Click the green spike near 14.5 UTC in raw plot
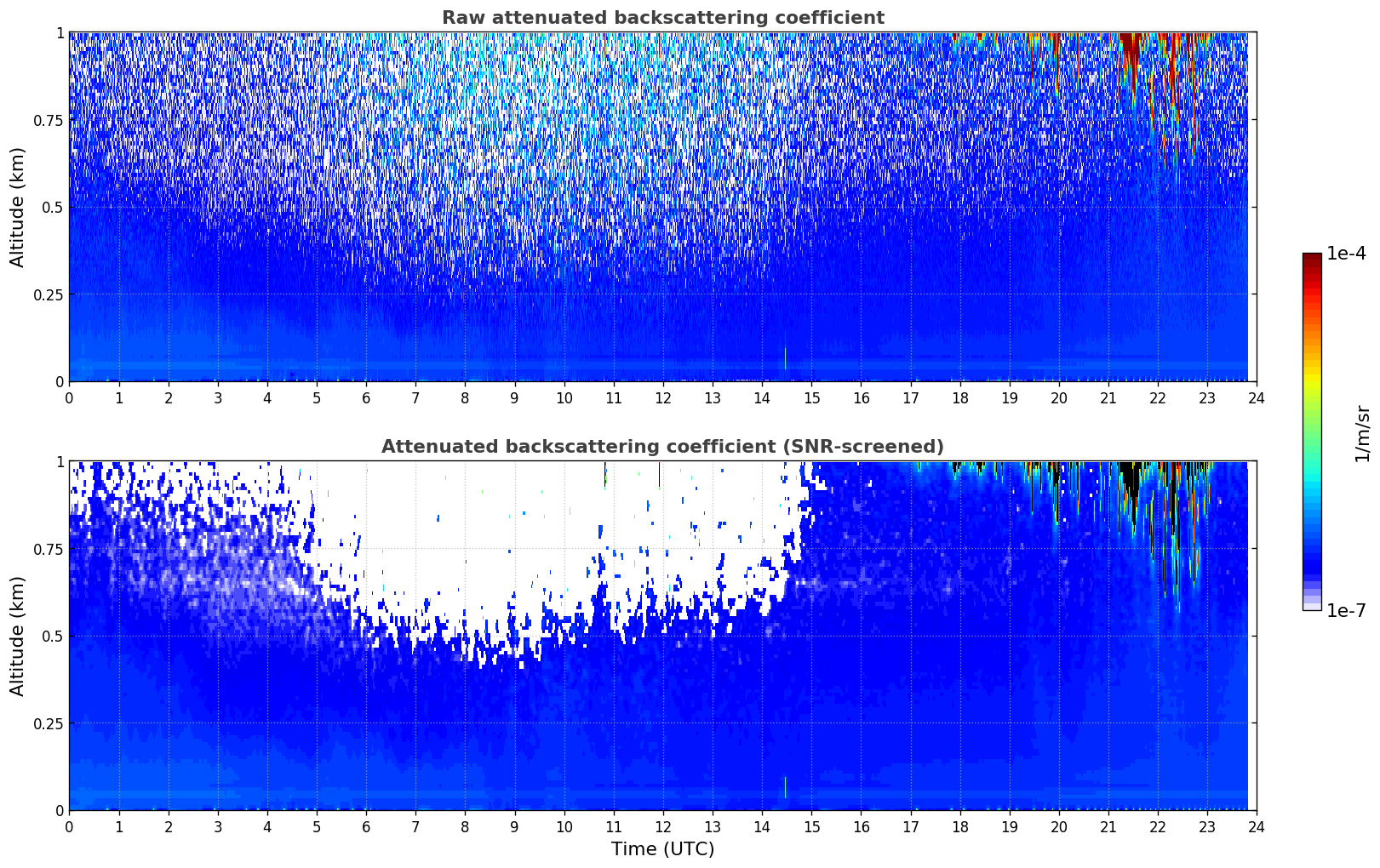The height and width of the screenshot is (868, 1380). (785, 358)
